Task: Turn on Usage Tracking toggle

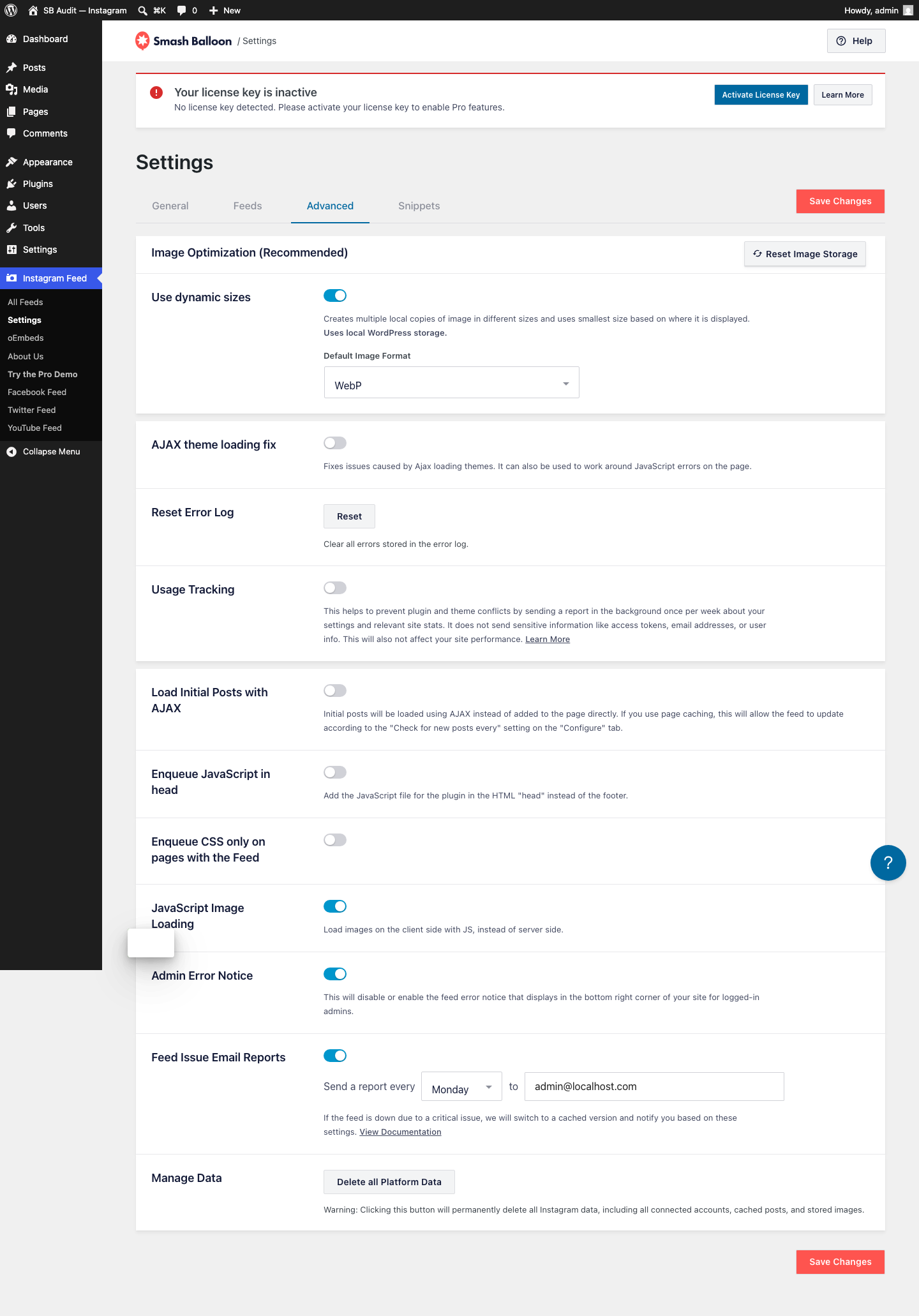Action: [335, 588]
